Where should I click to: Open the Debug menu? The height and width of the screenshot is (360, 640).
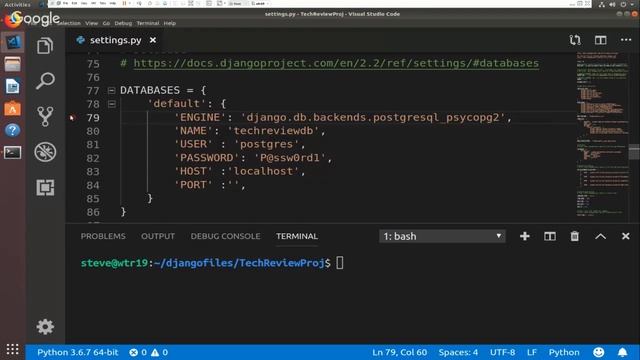click(x=123, y=23)
